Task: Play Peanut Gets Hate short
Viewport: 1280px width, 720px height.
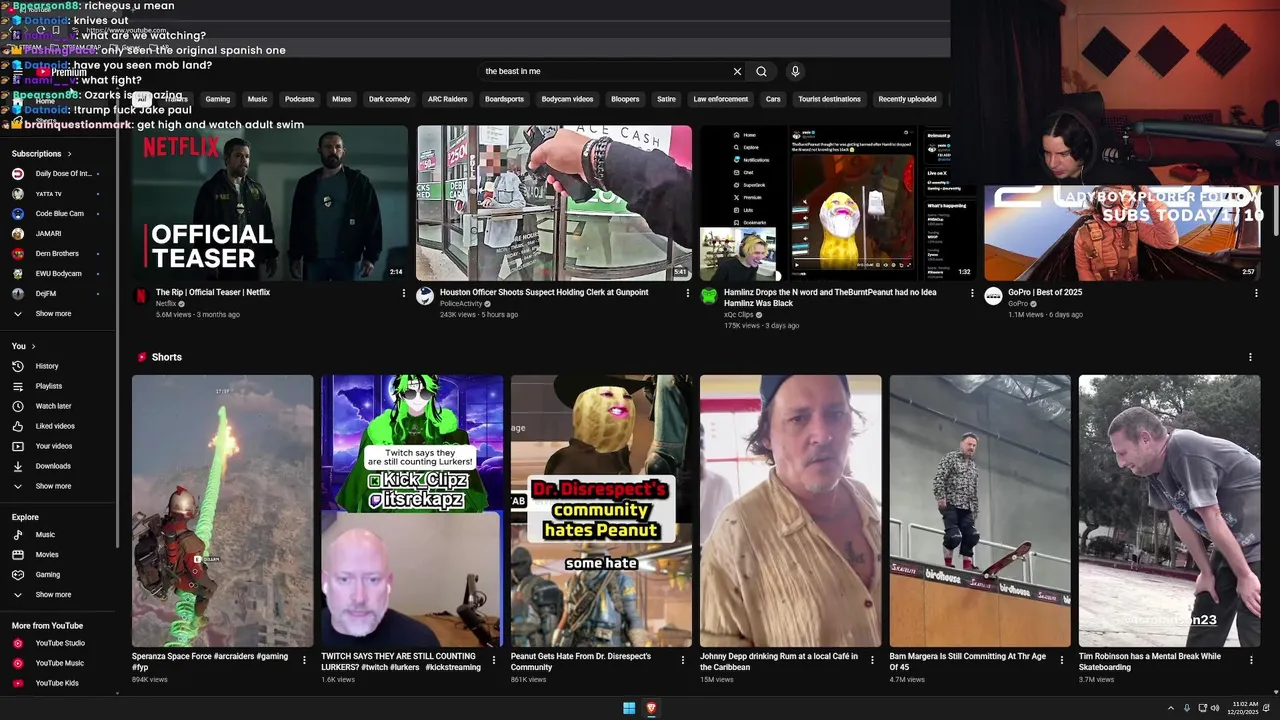Action: click(601, 511)
